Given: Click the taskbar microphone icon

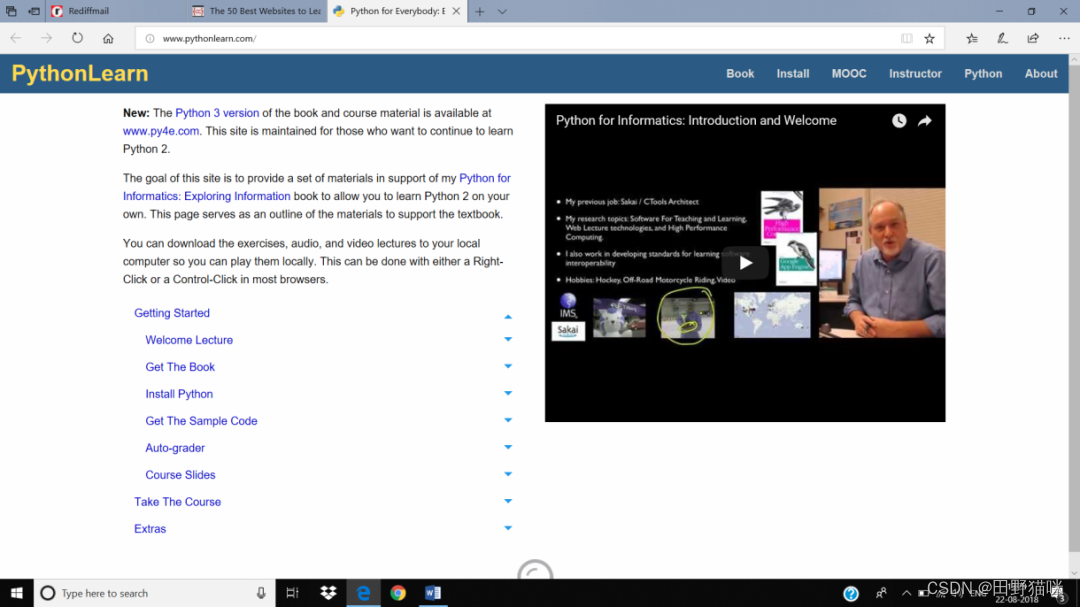Looking at the screenshot, I should coord(261,593).
